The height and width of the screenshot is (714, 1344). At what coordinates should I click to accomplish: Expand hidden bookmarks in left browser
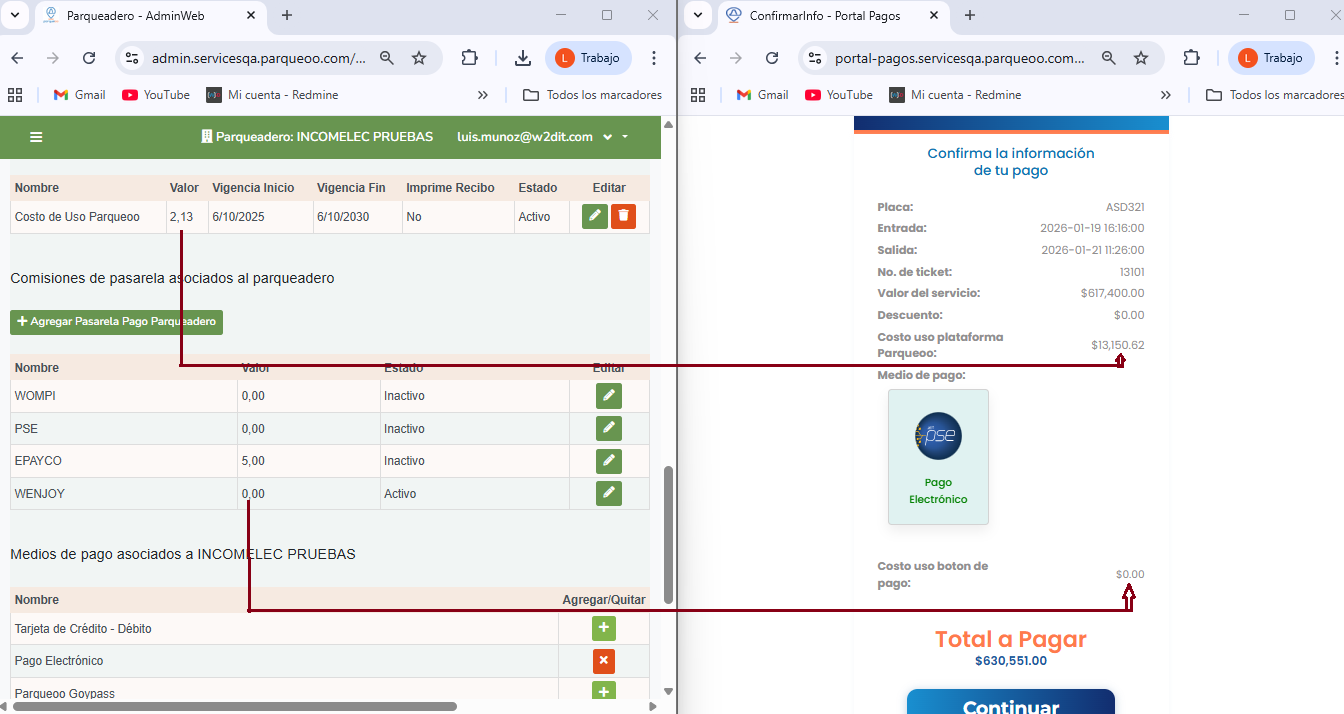point(483,95)
